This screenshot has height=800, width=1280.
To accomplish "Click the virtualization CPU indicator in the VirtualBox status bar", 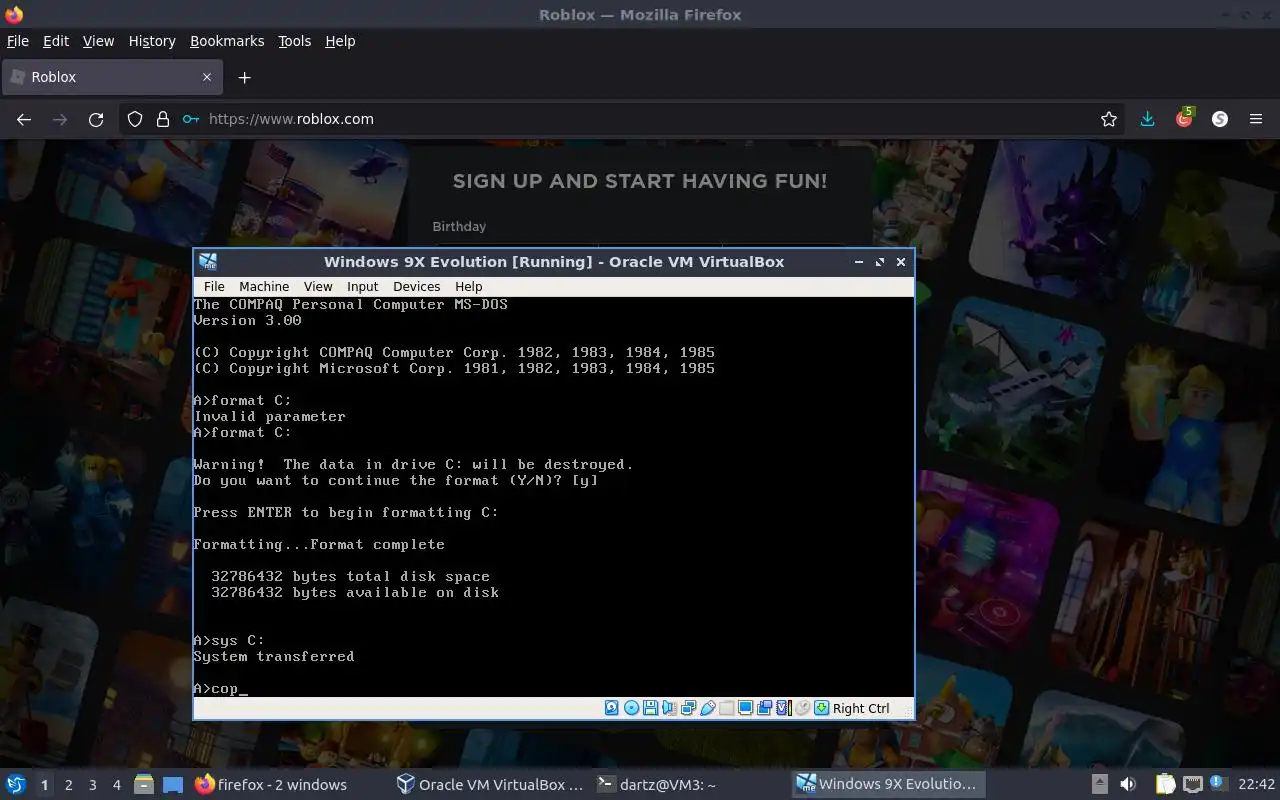I will coord(784,708).
